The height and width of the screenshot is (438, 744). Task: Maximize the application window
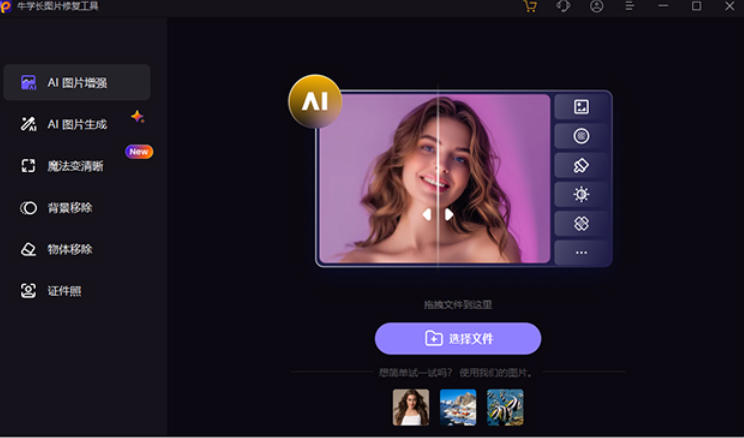tap(697, 6)
